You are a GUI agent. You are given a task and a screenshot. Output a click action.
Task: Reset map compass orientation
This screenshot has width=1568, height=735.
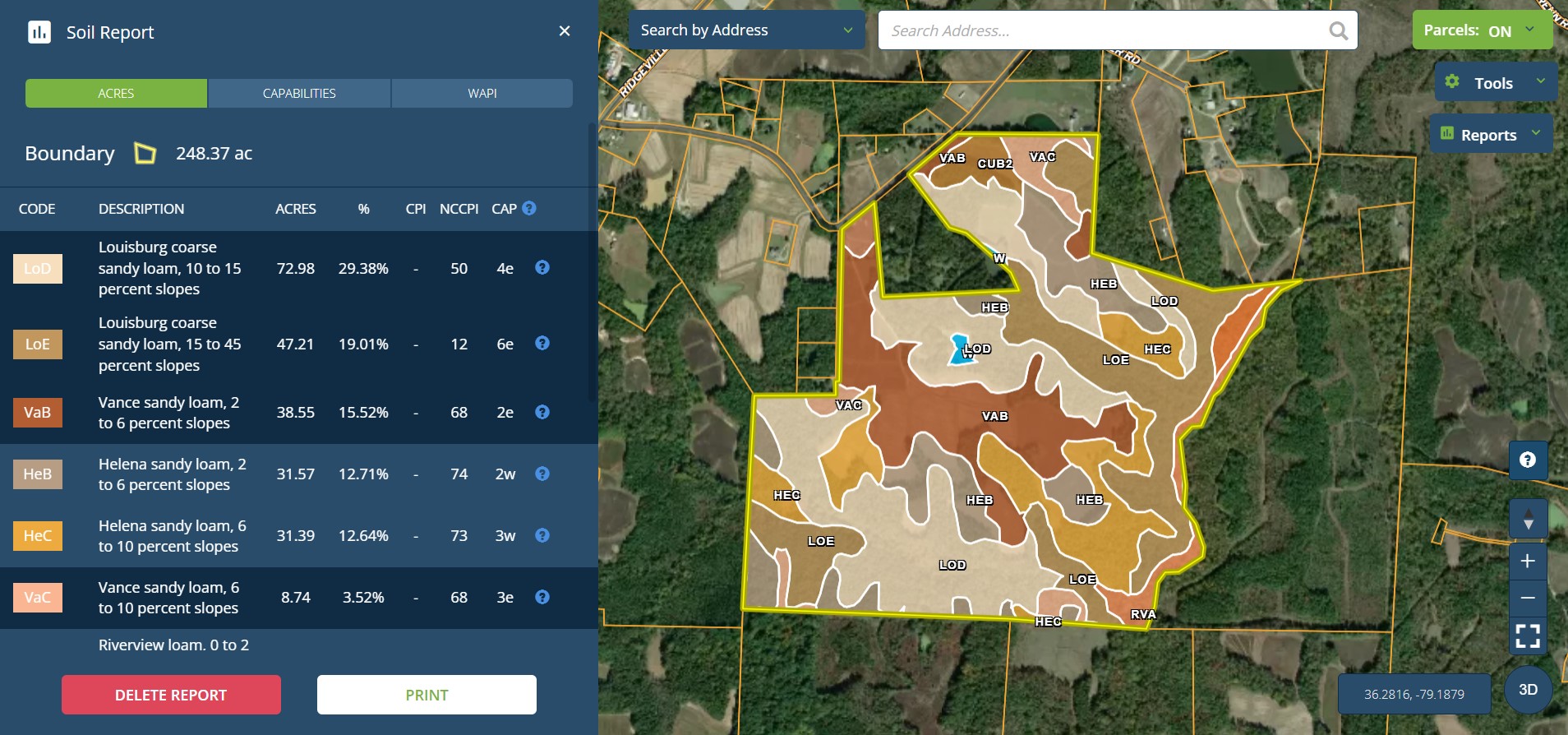[1528, 519]
